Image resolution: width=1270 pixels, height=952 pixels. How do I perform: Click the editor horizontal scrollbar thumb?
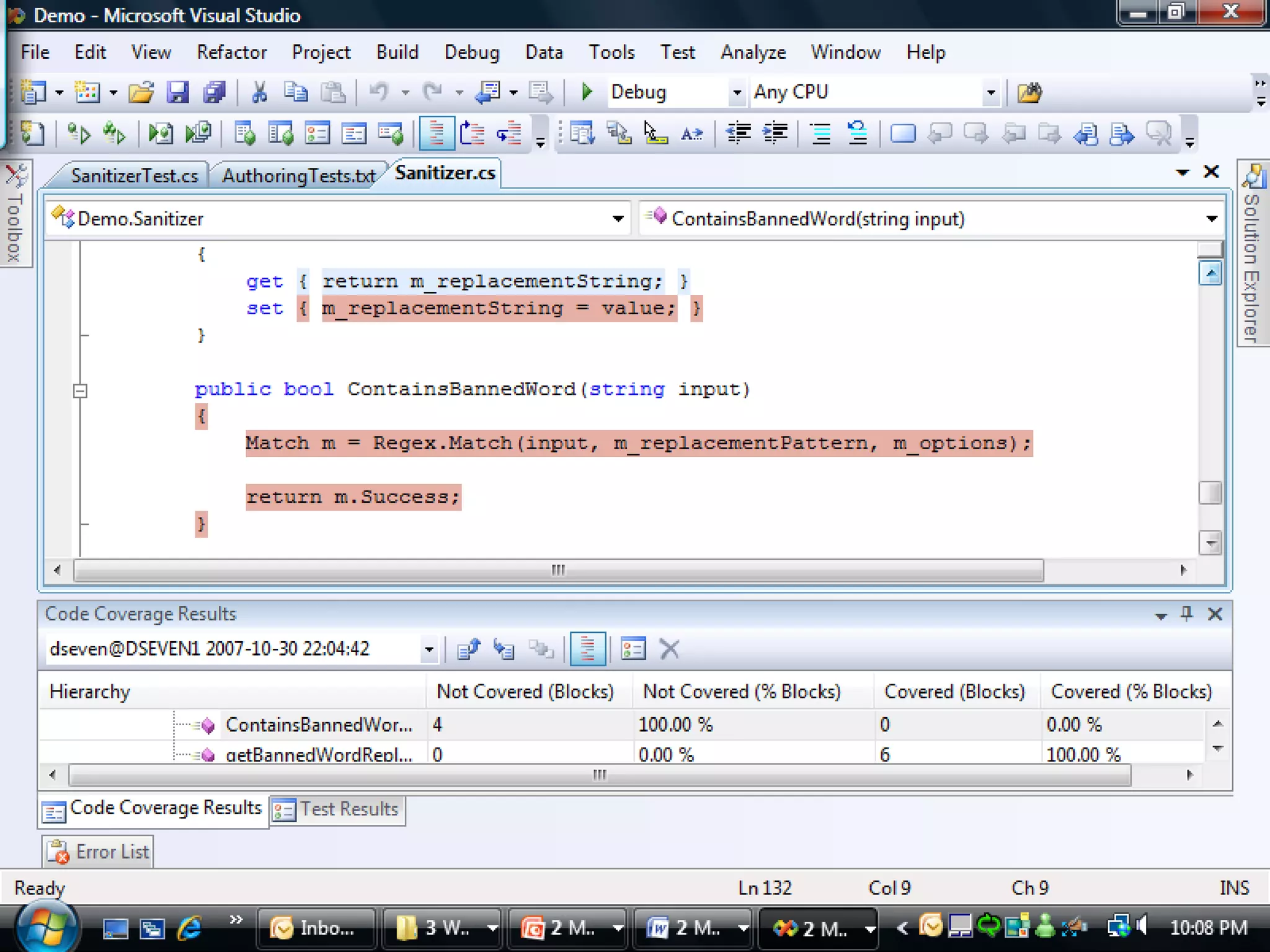[x=558, y=570]
